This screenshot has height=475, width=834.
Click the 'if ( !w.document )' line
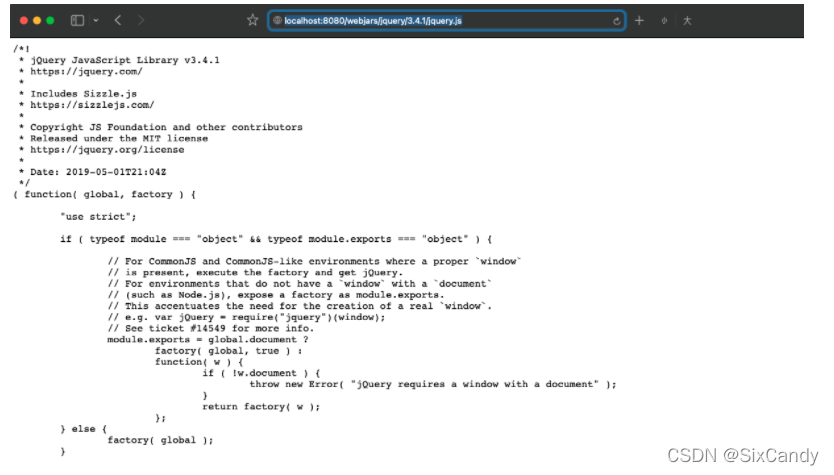tap(261, 373)
